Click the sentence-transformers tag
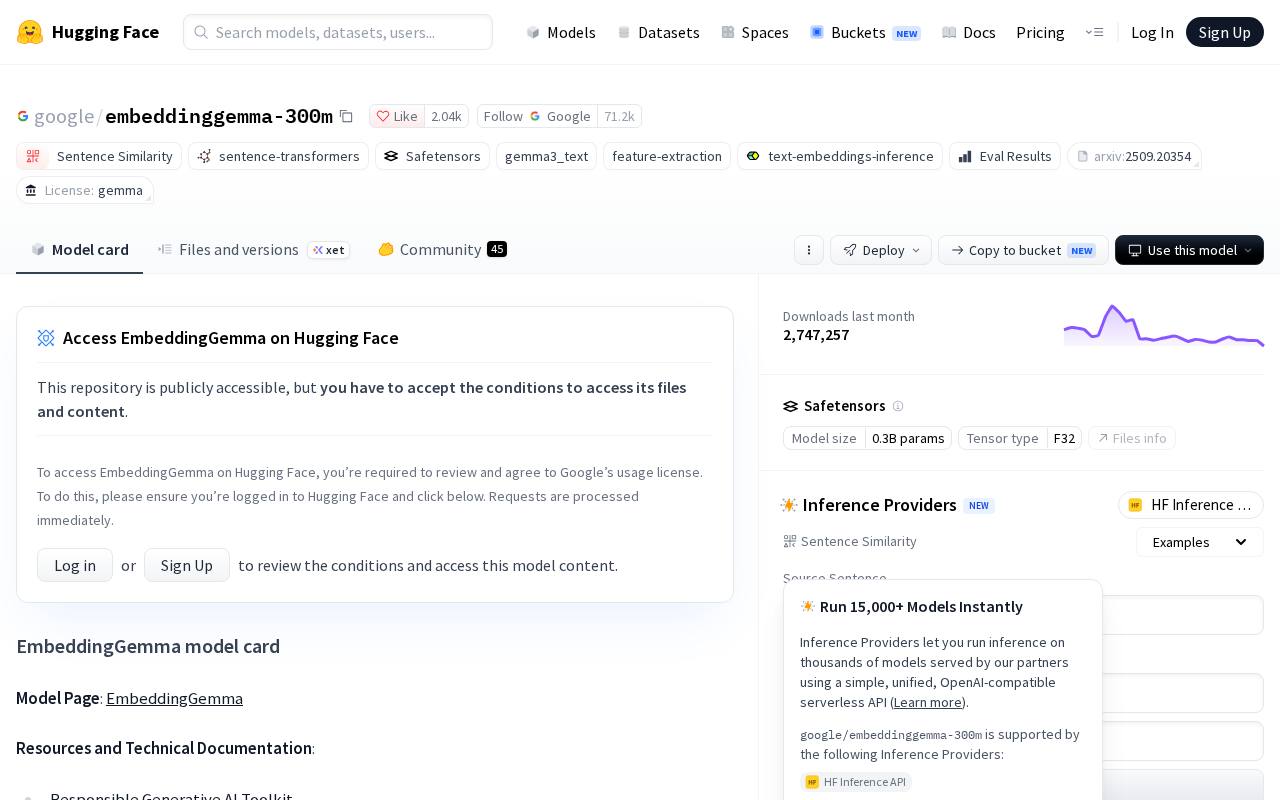 tap(278, 156)
